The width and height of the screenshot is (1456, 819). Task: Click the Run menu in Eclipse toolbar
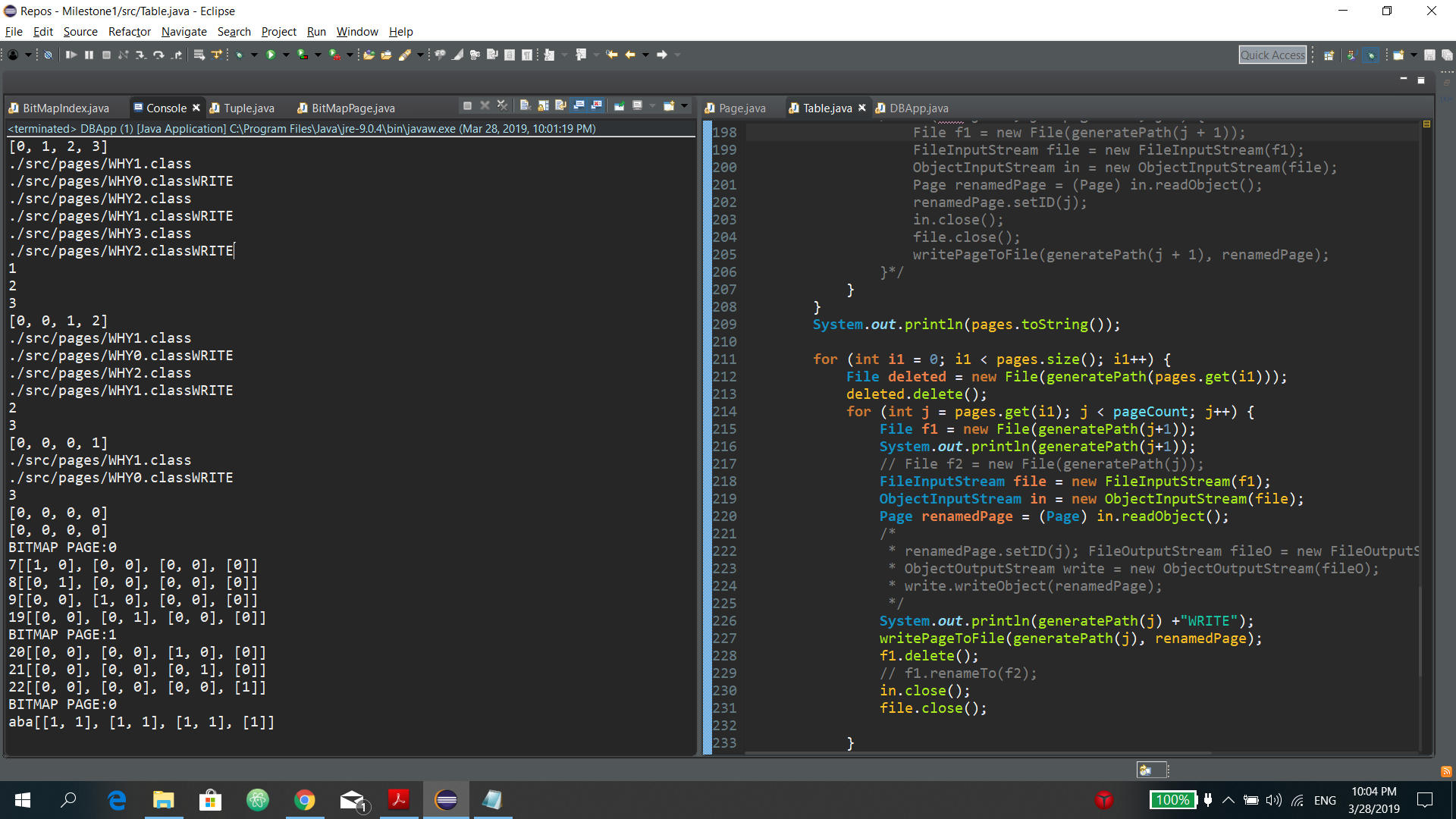pyautogui.click(x=317, y=31)
